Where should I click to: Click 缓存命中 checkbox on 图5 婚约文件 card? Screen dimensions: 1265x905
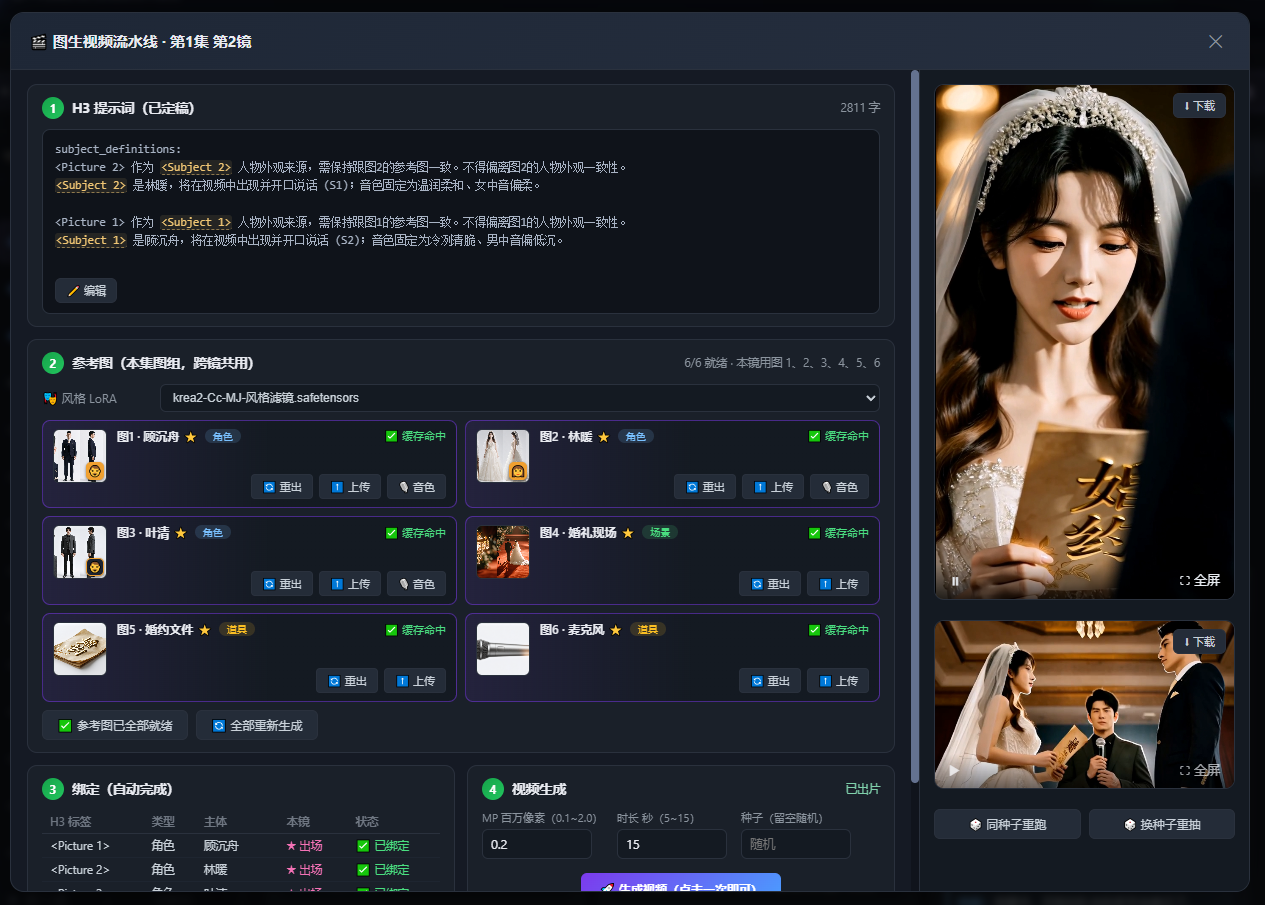(392, 630)
